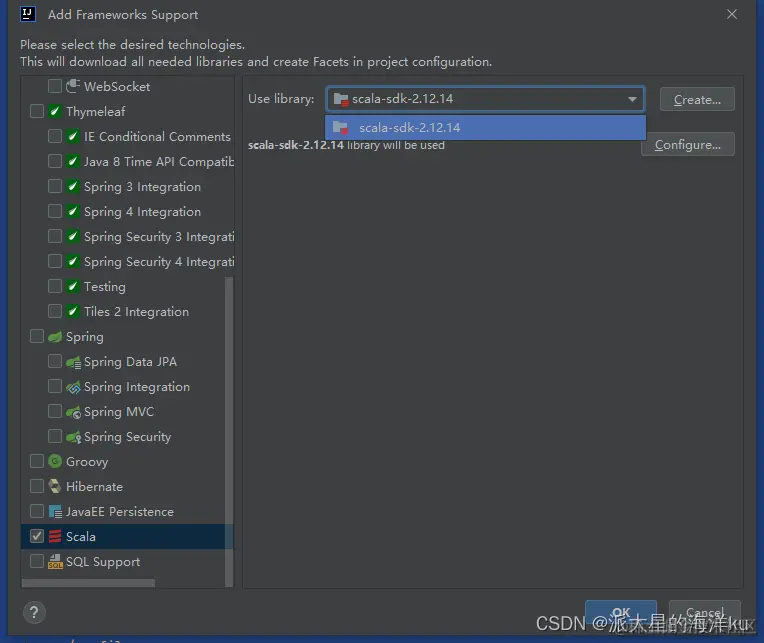Click the Spring leaf icon
Screen dimensions: 764x643
tap(55, 337)
